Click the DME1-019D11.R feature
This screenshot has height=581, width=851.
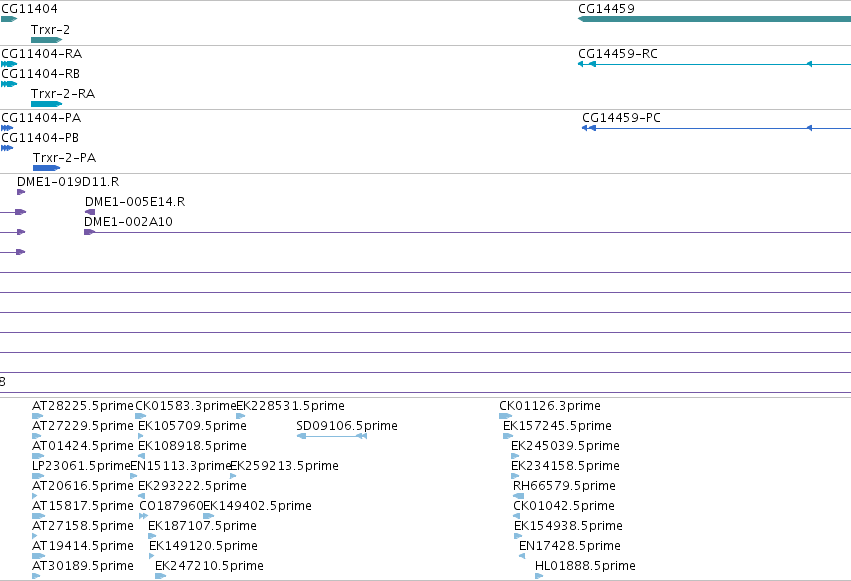click(21, 192)
